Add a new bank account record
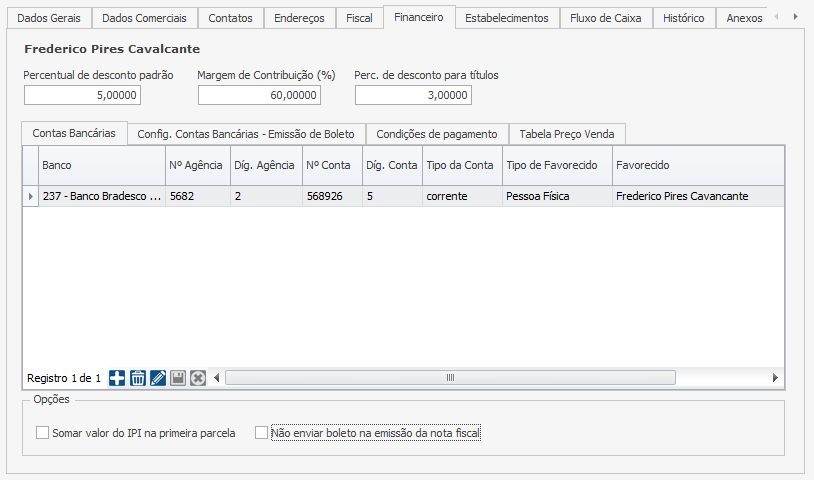This screenshot has width=814, height=480. 117,378
